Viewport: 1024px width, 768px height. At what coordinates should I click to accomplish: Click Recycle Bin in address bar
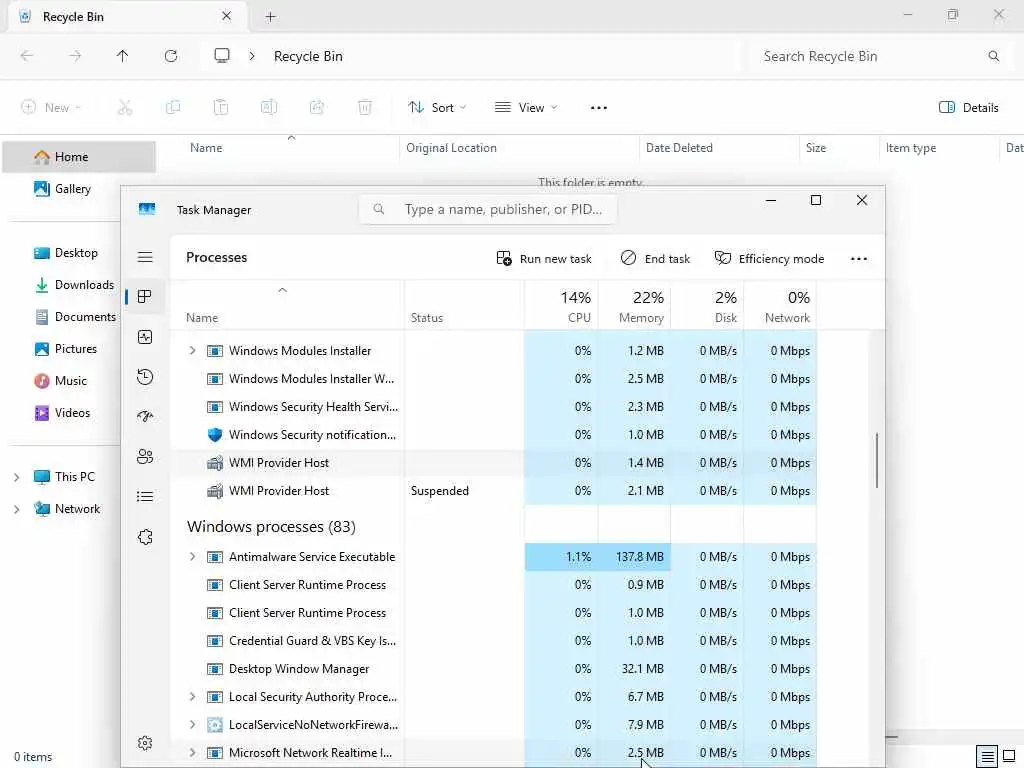308,57
